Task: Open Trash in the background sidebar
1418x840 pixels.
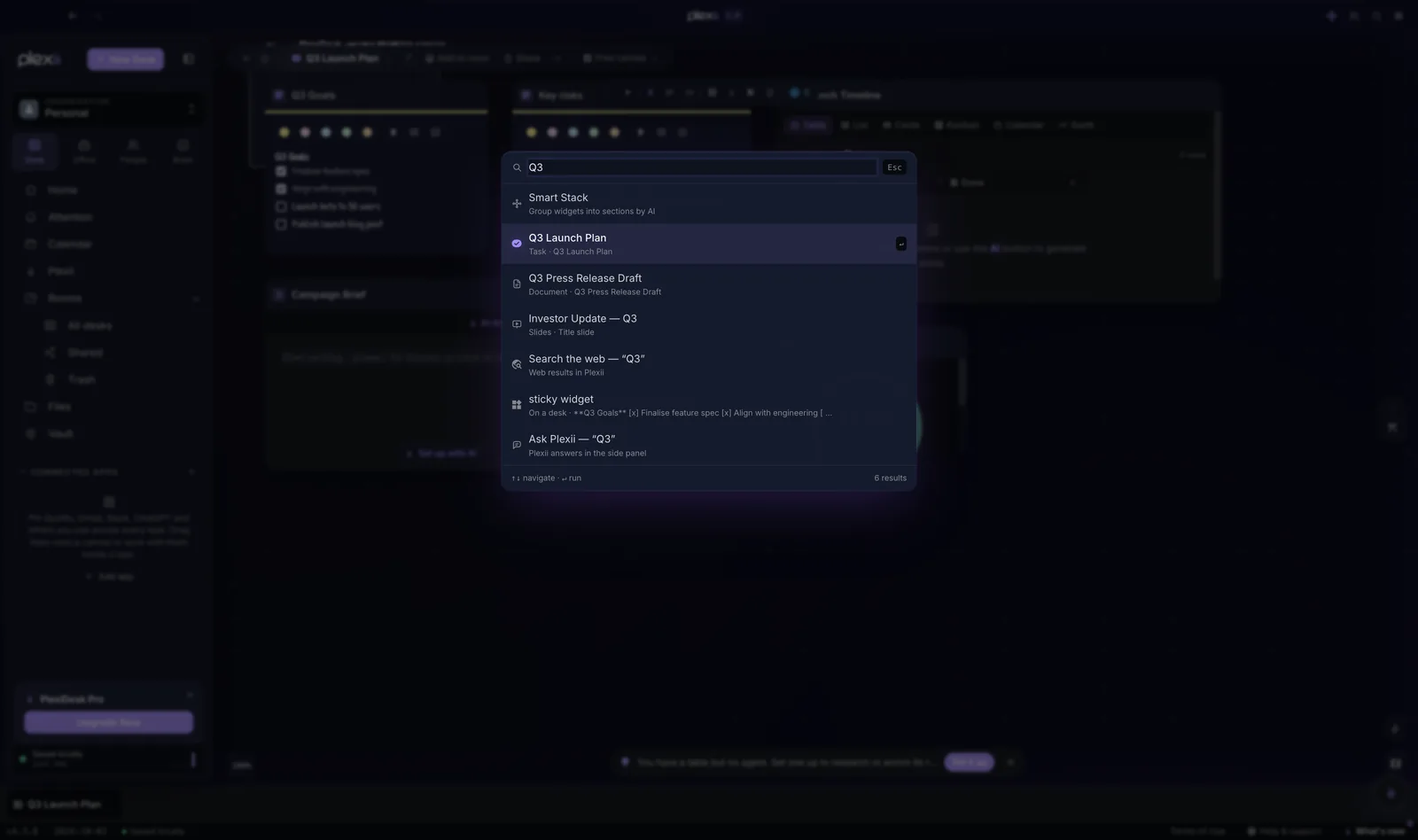Action: coord(82,380)
